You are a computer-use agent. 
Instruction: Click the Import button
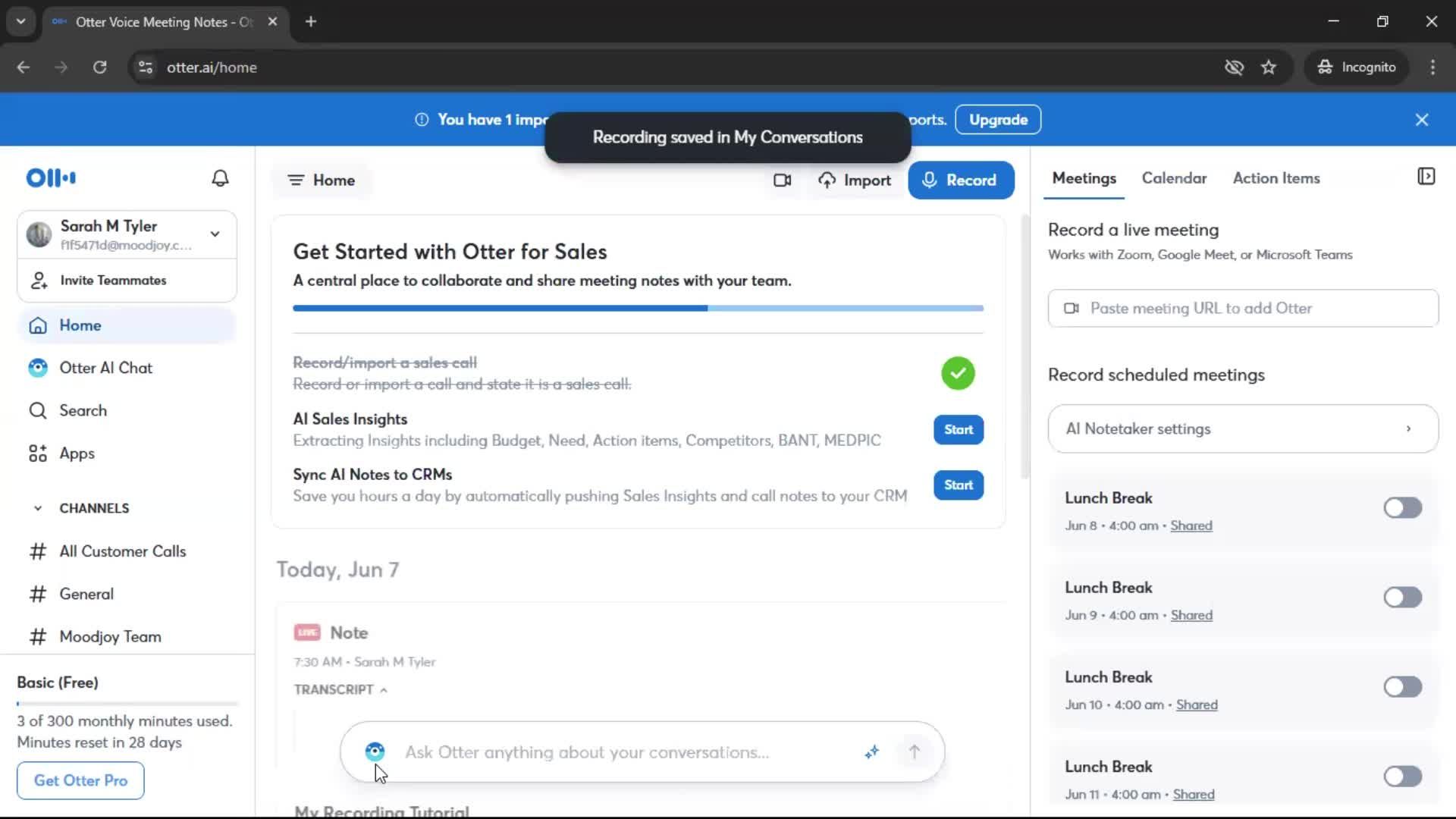(x=854, y=180)
